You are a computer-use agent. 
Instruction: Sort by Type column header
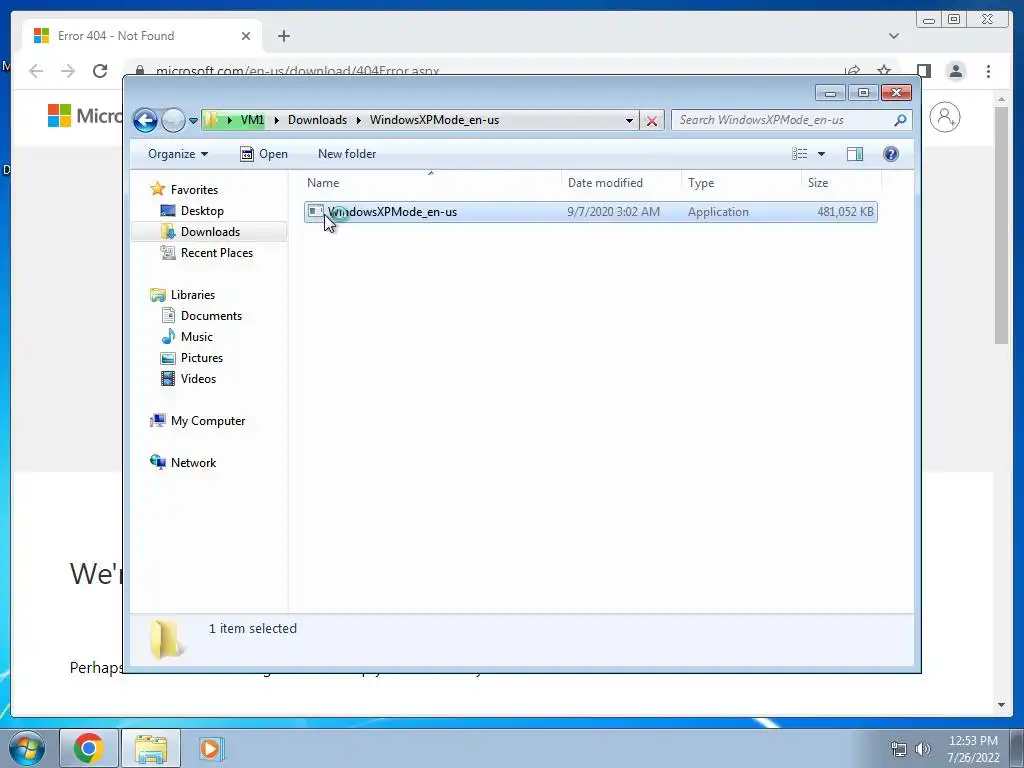(x=741, y=183)
